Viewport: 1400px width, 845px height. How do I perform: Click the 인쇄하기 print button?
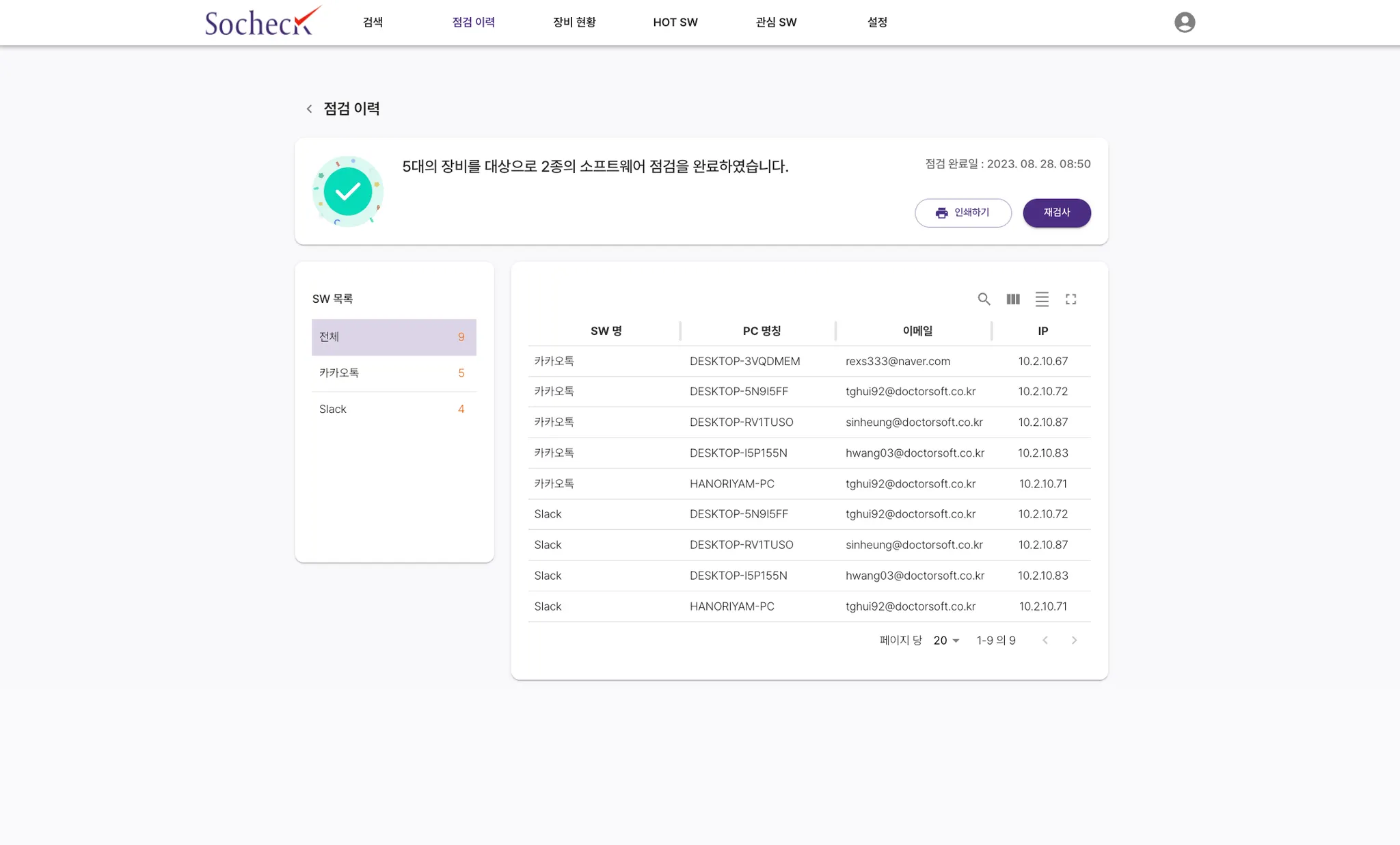click(x=962, y=213)
